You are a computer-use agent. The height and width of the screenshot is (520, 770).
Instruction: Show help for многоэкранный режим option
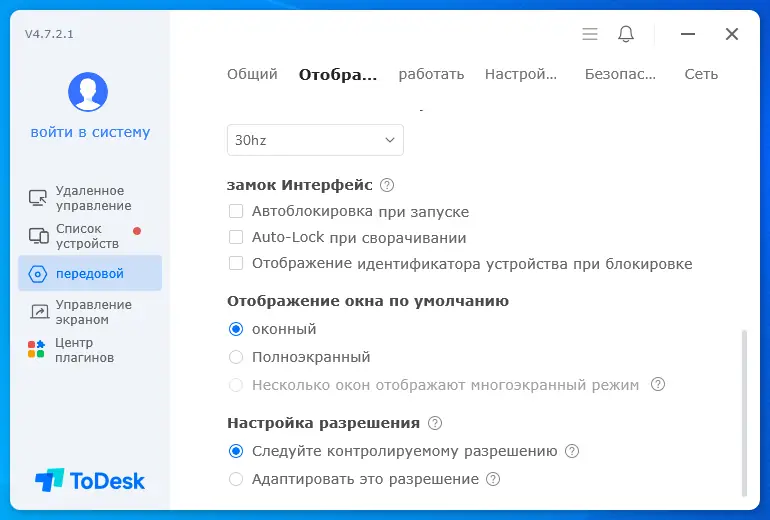[658, 384]
